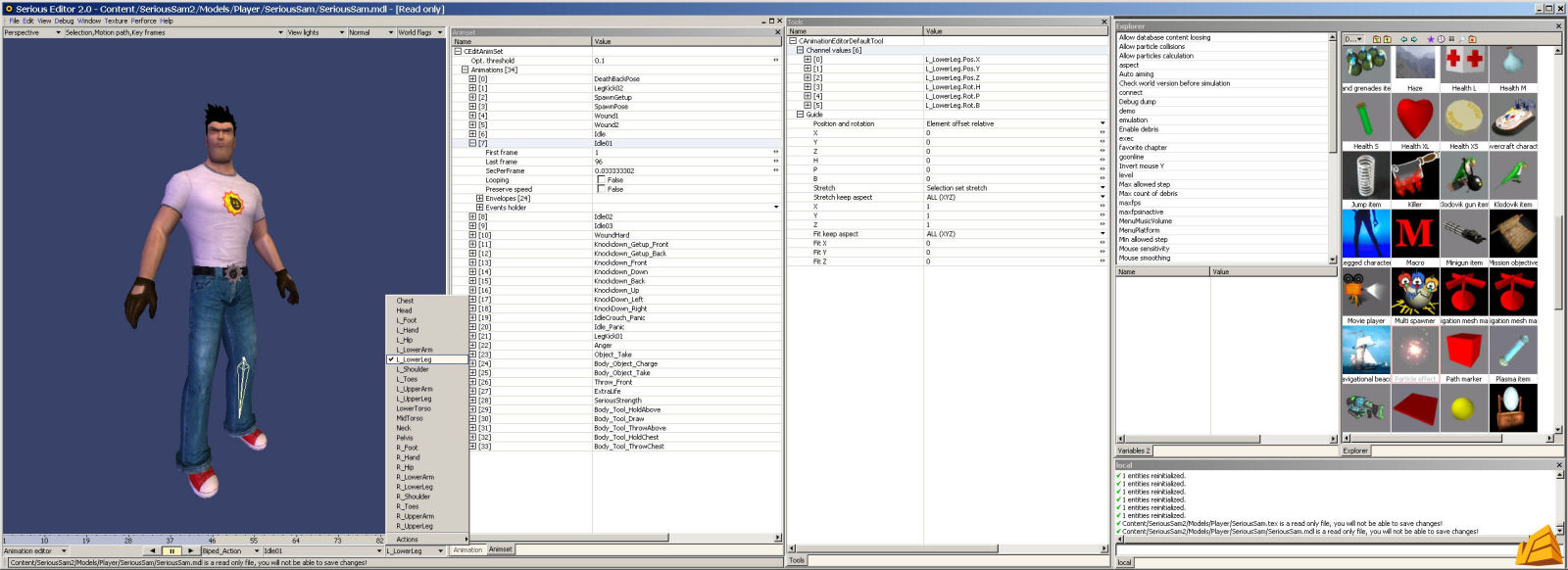
Task: Click the go-forward arrow in Explorer toolbar
Action: coord(1414,39)
